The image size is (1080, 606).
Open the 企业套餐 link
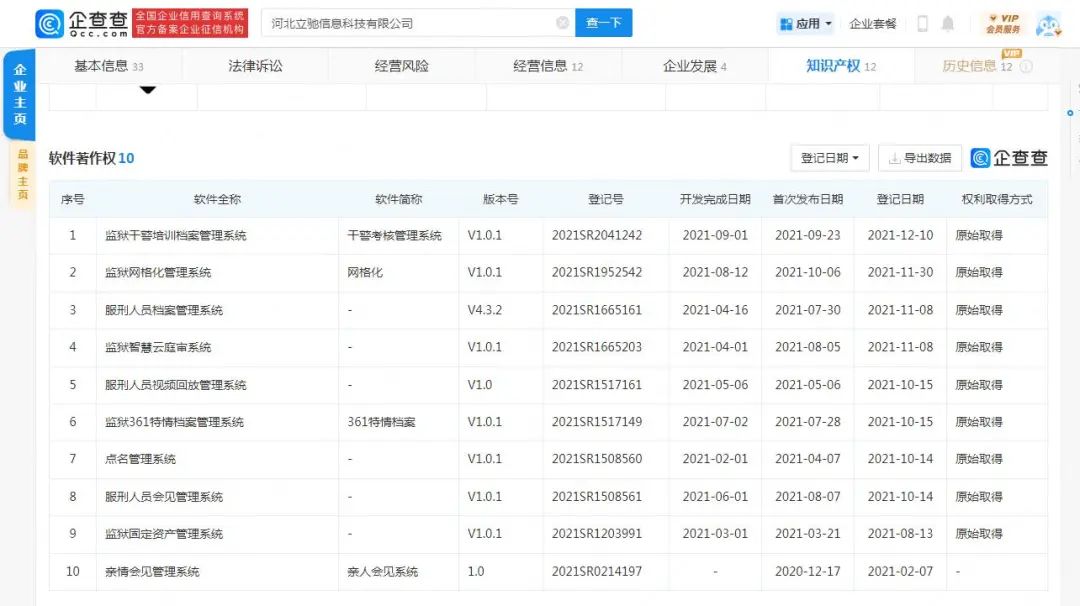[x=872, y=24]
